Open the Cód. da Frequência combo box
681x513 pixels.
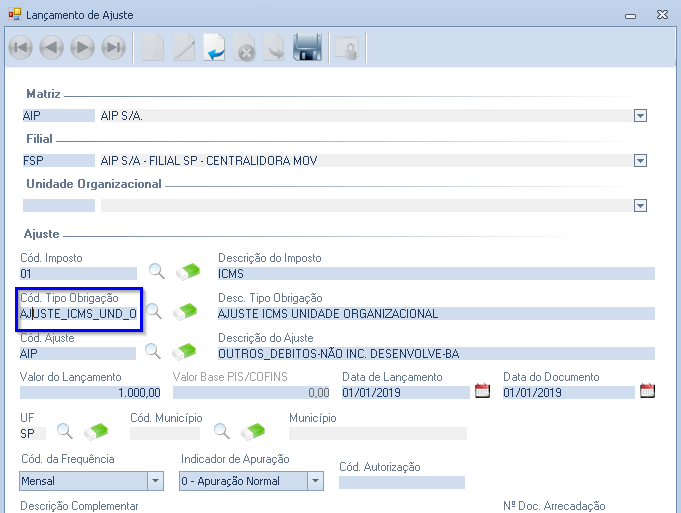tap(155, 481)
